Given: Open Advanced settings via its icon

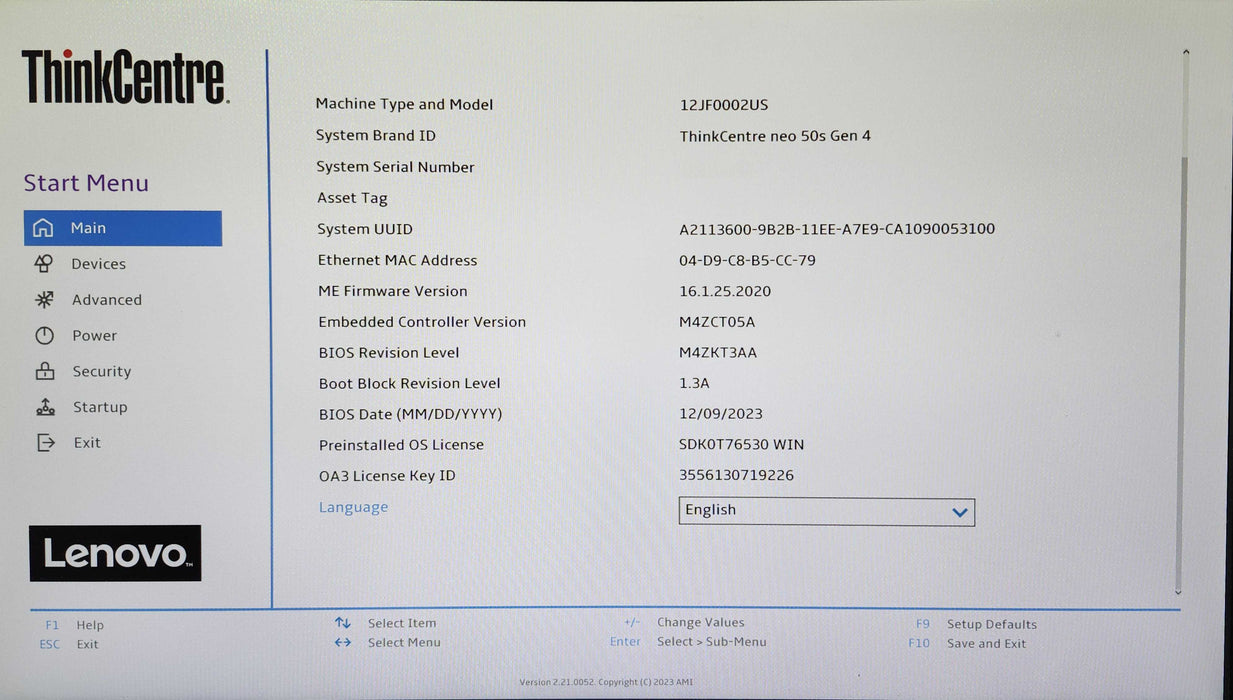Looking at the screenshot, I should click(46, 299).
